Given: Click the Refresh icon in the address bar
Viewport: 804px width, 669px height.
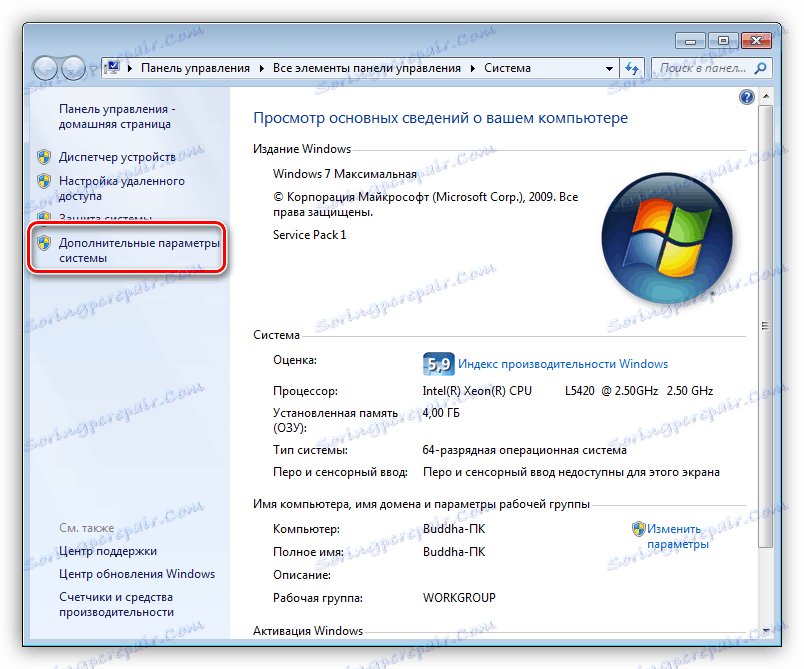Looking at the screenshot, I should [634, 68].
